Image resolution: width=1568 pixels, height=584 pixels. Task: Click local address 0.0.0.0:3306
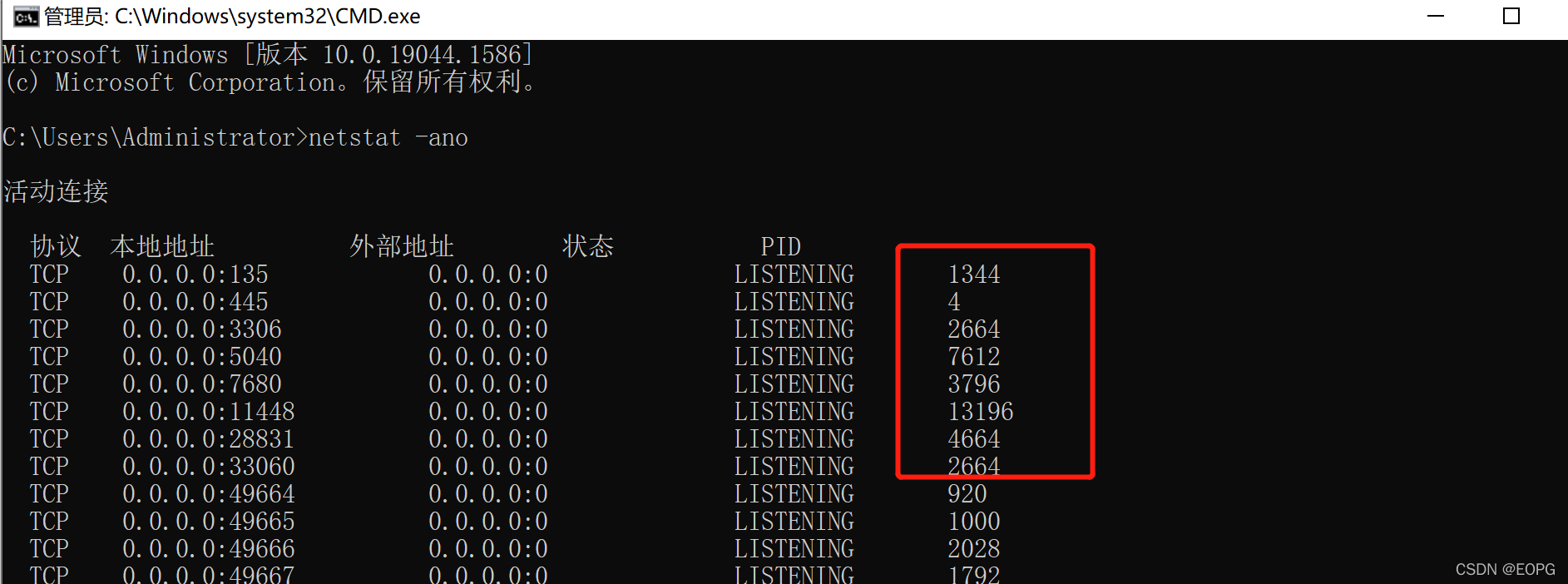coord(202,329)
